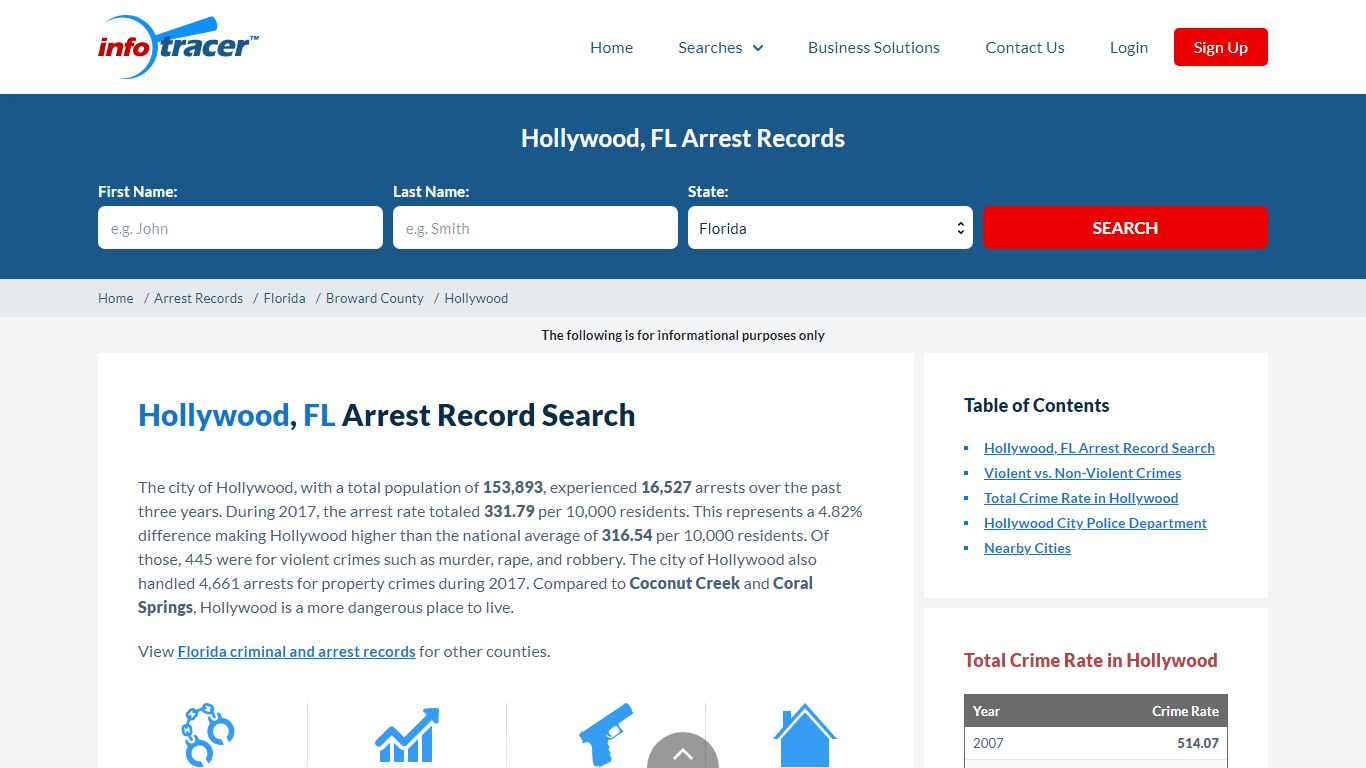Click the Hollywood, FL Arrest Records banner title
The image size is (1366, 768).
683,138
